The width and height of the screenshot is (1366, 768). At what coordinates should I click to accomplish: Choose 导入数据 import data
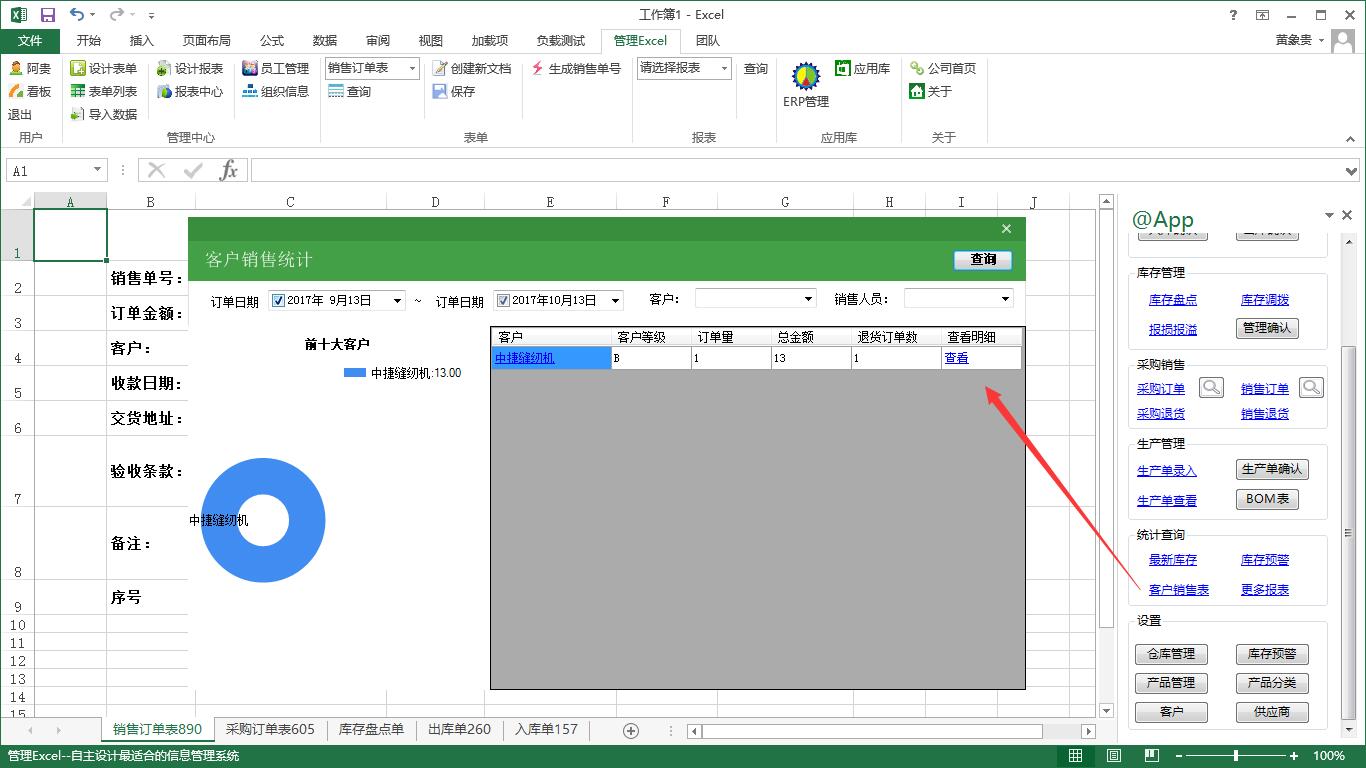click(104, 114)
